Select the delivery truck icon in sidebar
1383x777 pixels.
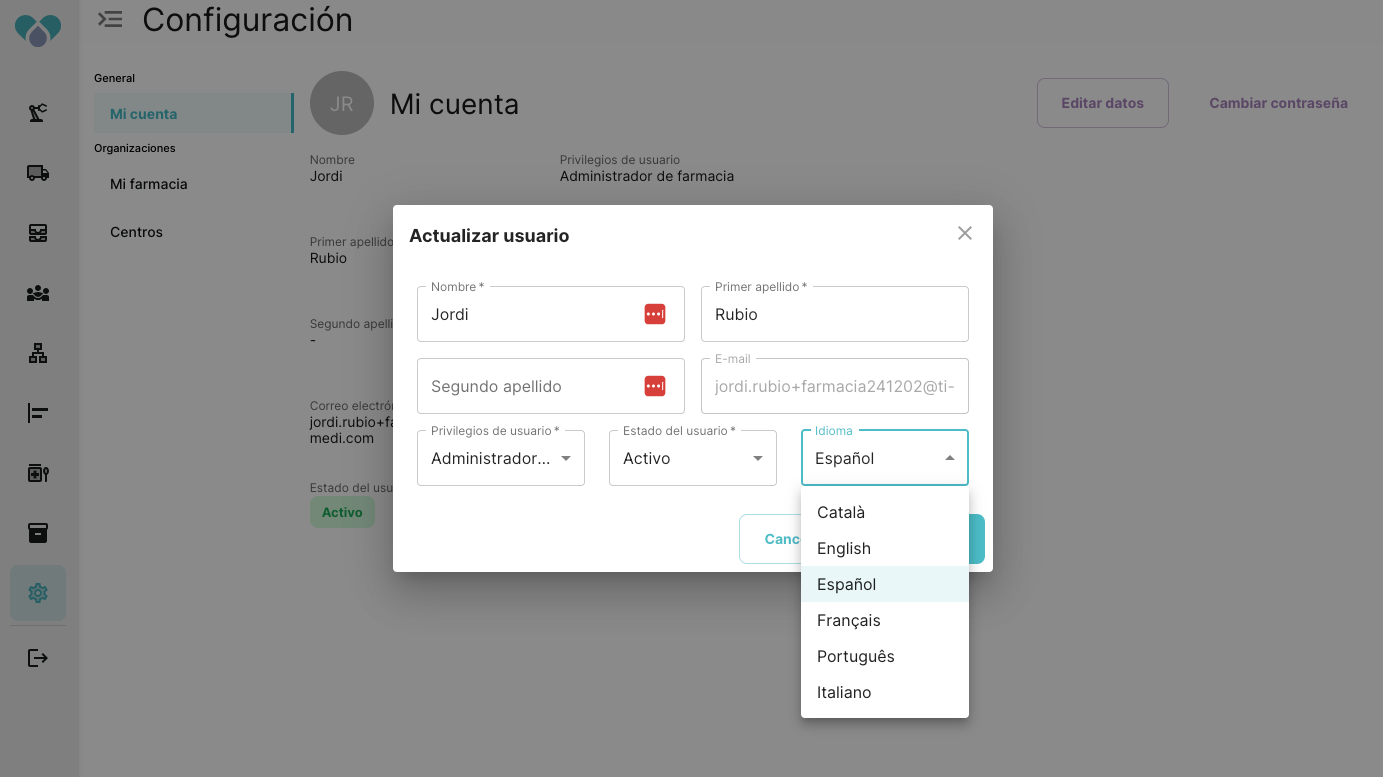(x=37, y=172)
